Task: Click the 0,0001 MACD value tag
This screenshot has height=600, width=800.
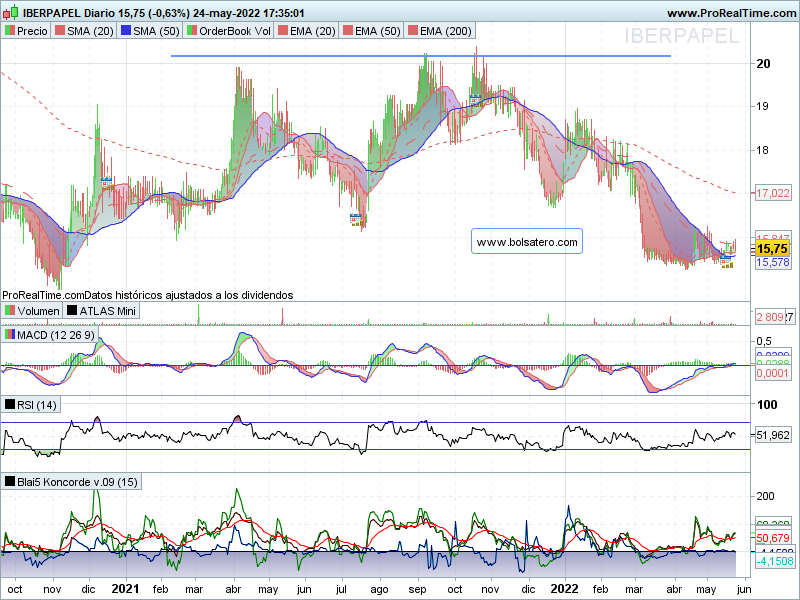Action: point(772,373)
